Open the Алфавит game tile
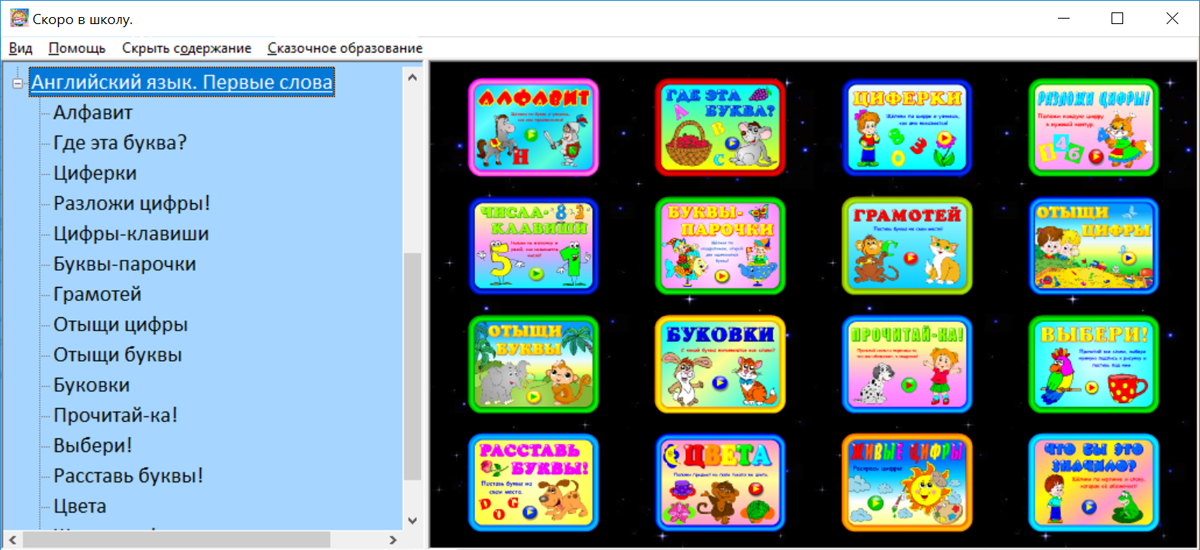Screen dimensions: 1200x550 (x=533, y=127)
